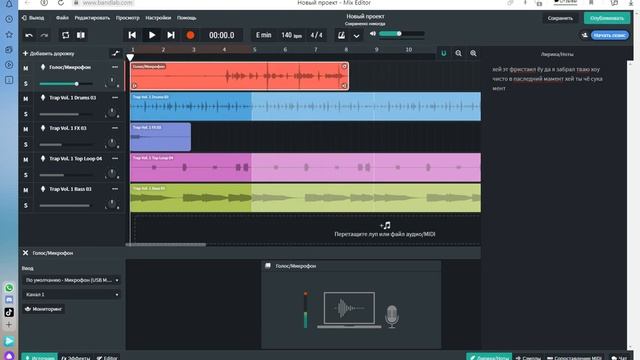640x360 pixels.
Task: Skip back to the project start
Action: (132, 35)
